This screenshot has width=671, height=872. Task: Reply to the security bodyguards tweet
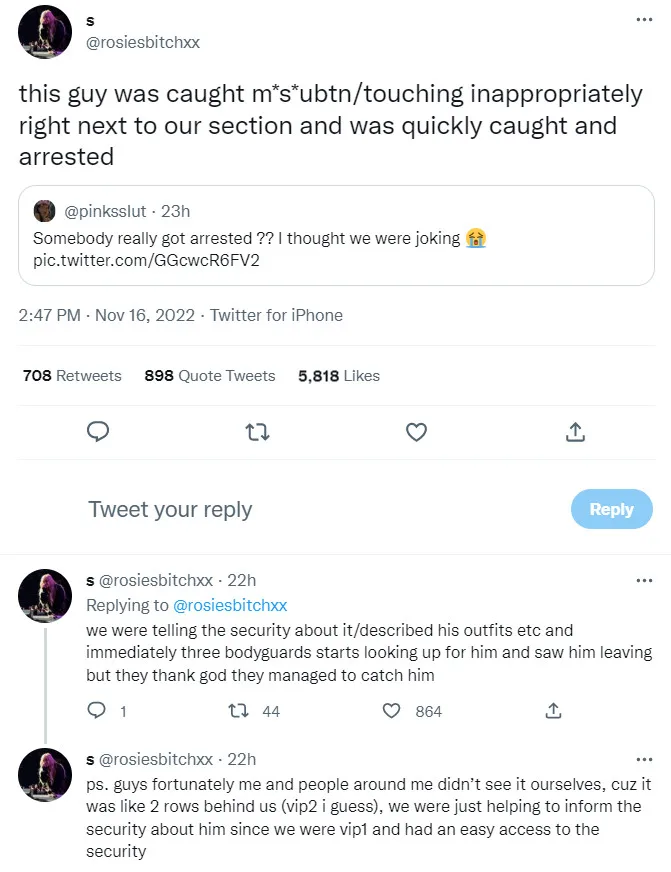point(98,711)
